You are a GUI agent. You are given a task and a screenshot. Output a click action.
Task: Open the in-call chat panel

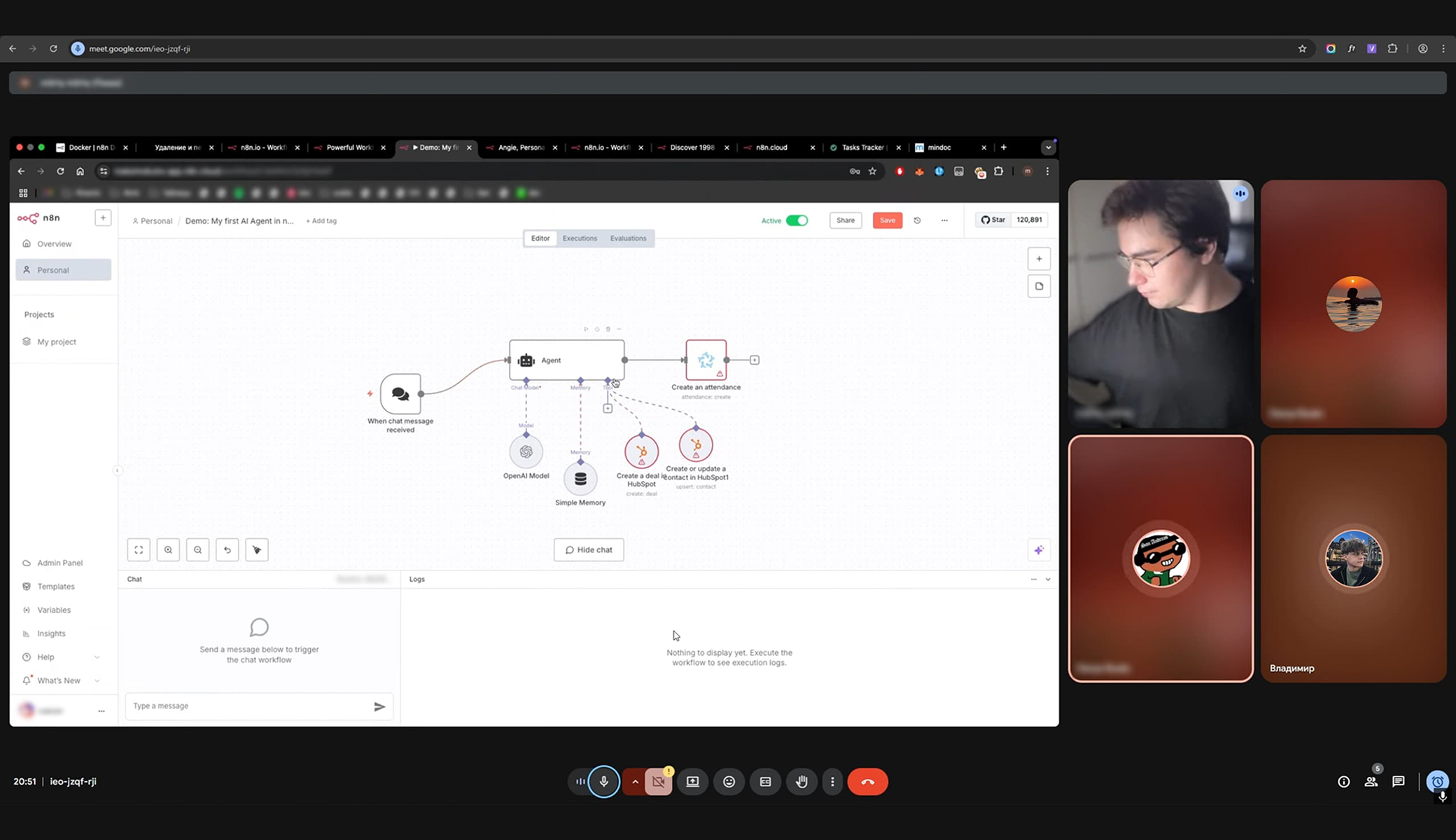click(x=1398, y=782)
